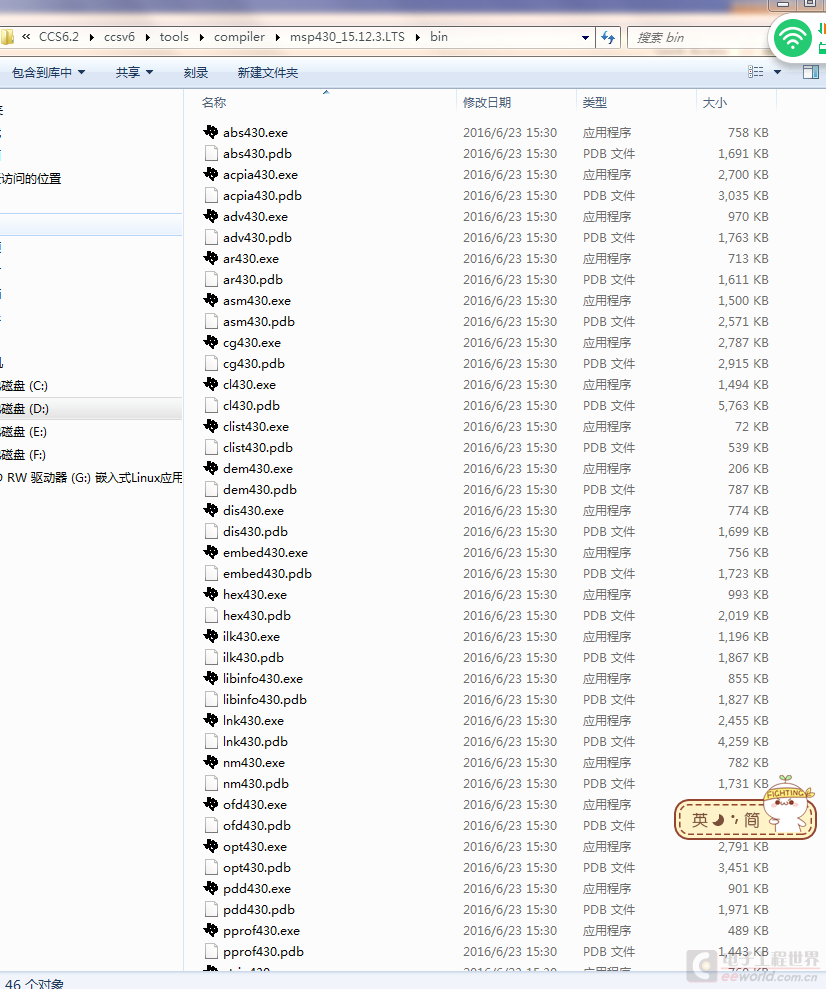Select the dem430.exe file icon

pos(211,468)
